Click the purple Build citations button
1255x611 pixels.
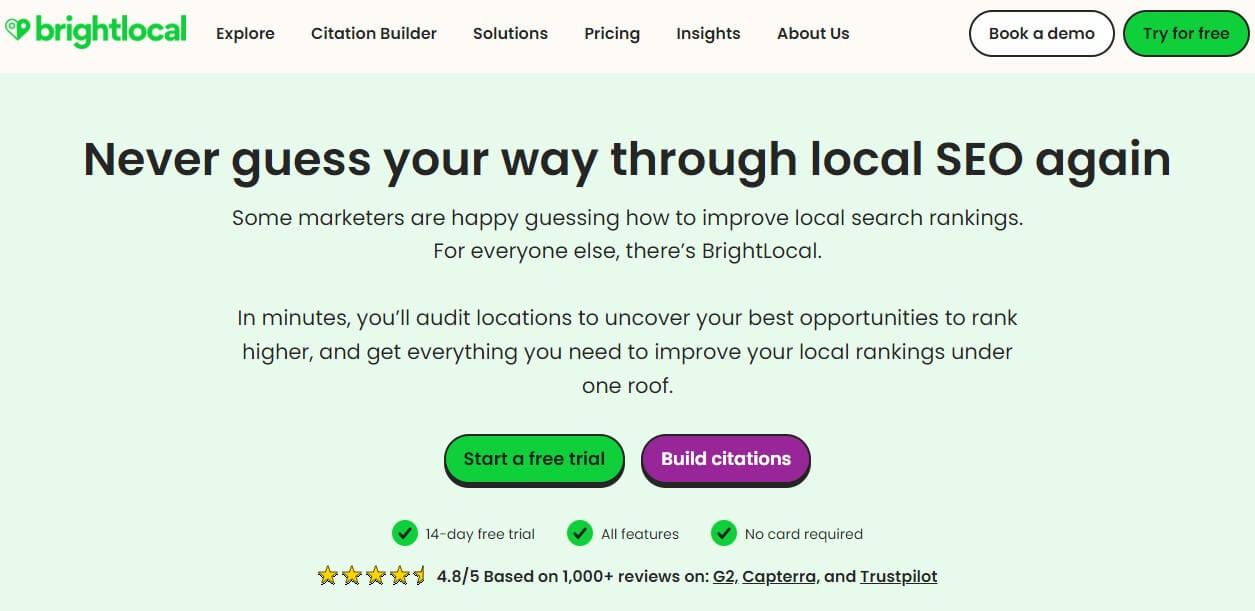[725, 459]
